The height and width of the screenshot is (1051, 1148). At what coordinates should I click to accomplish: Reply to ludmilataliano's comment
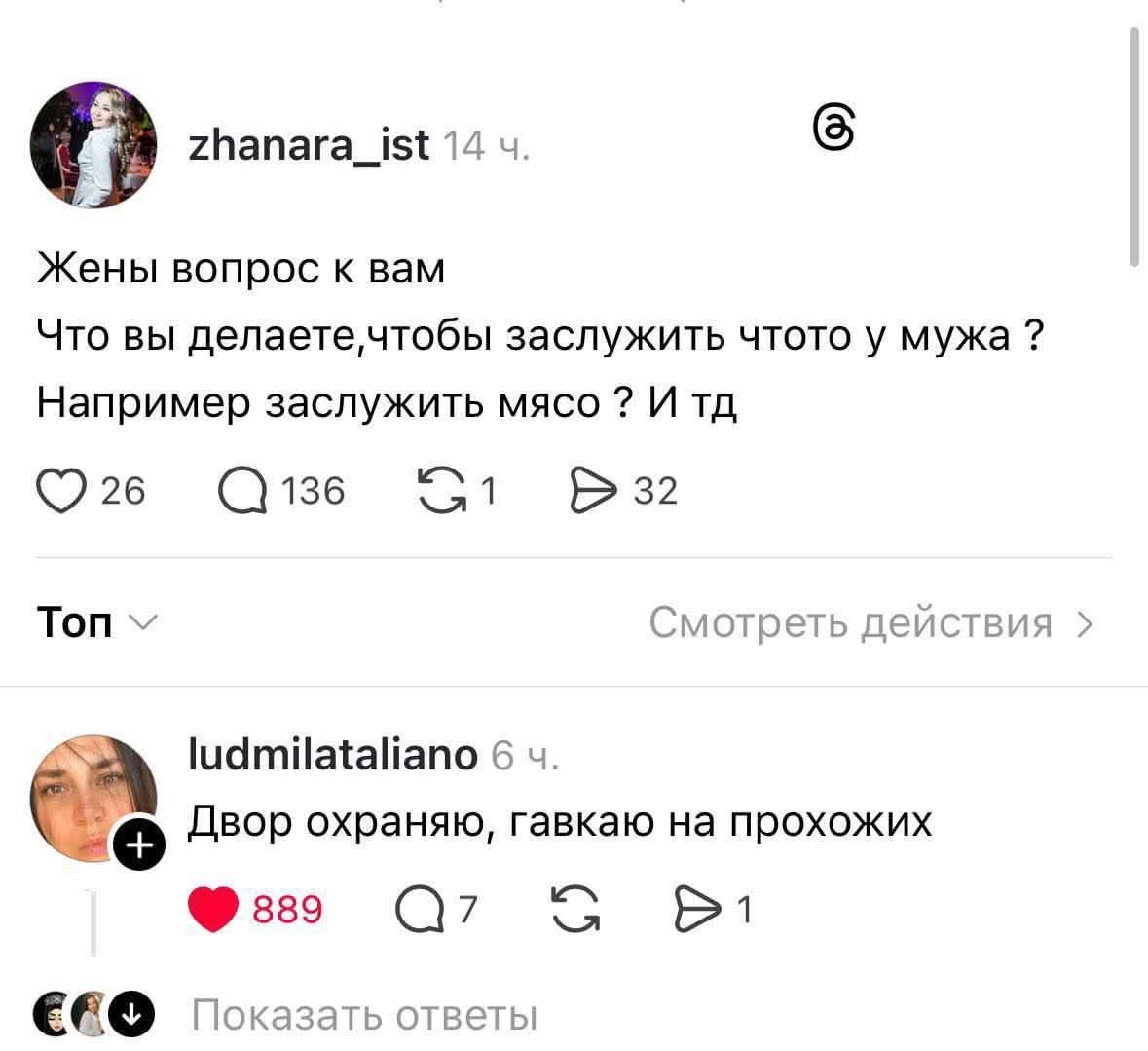tap(415, 910)
